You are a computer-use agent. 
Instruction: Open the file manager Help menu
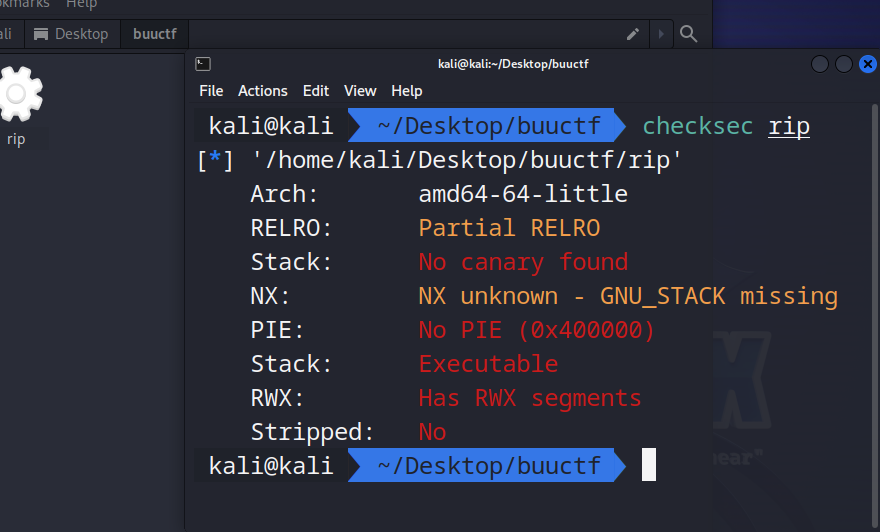point(82,4)
